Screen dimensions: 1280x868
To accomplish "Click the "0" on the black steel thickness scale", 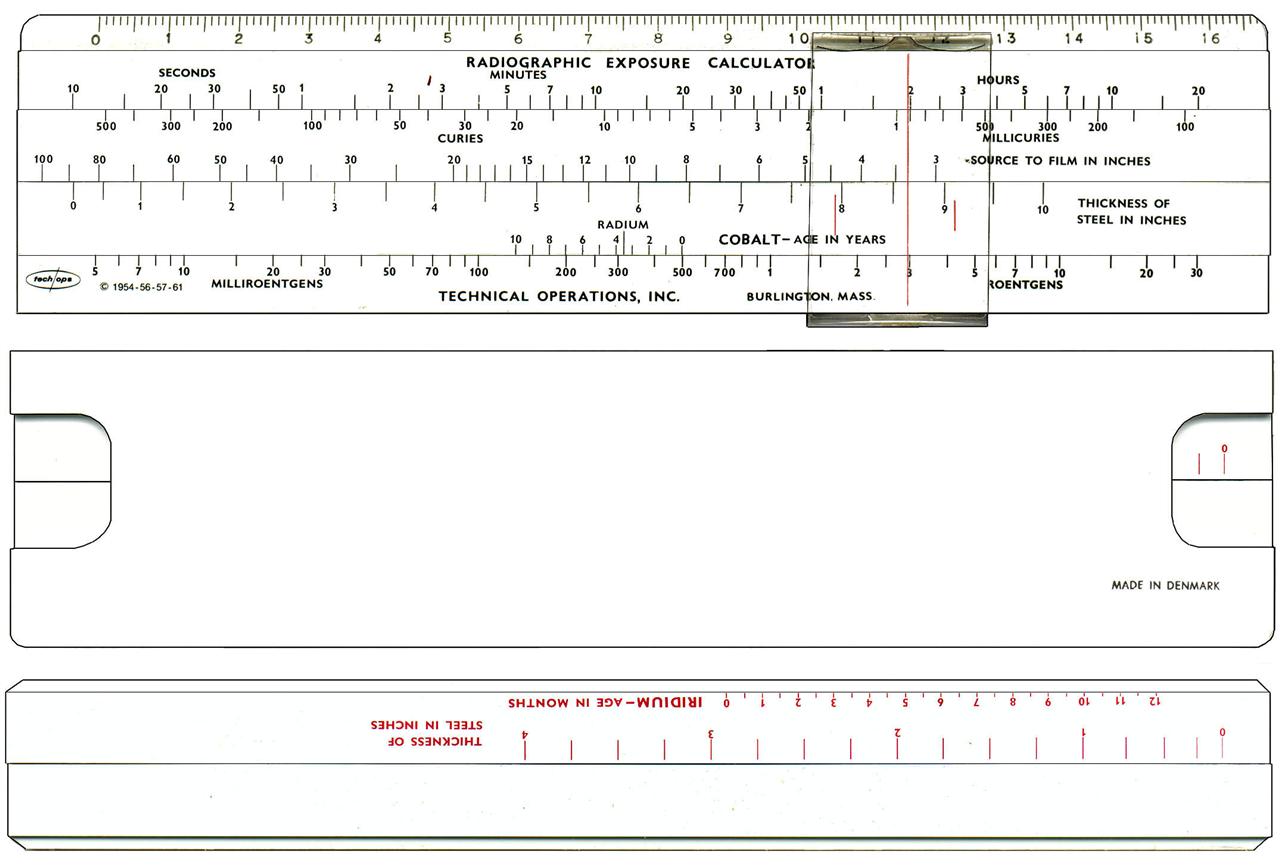I will 73,207.
